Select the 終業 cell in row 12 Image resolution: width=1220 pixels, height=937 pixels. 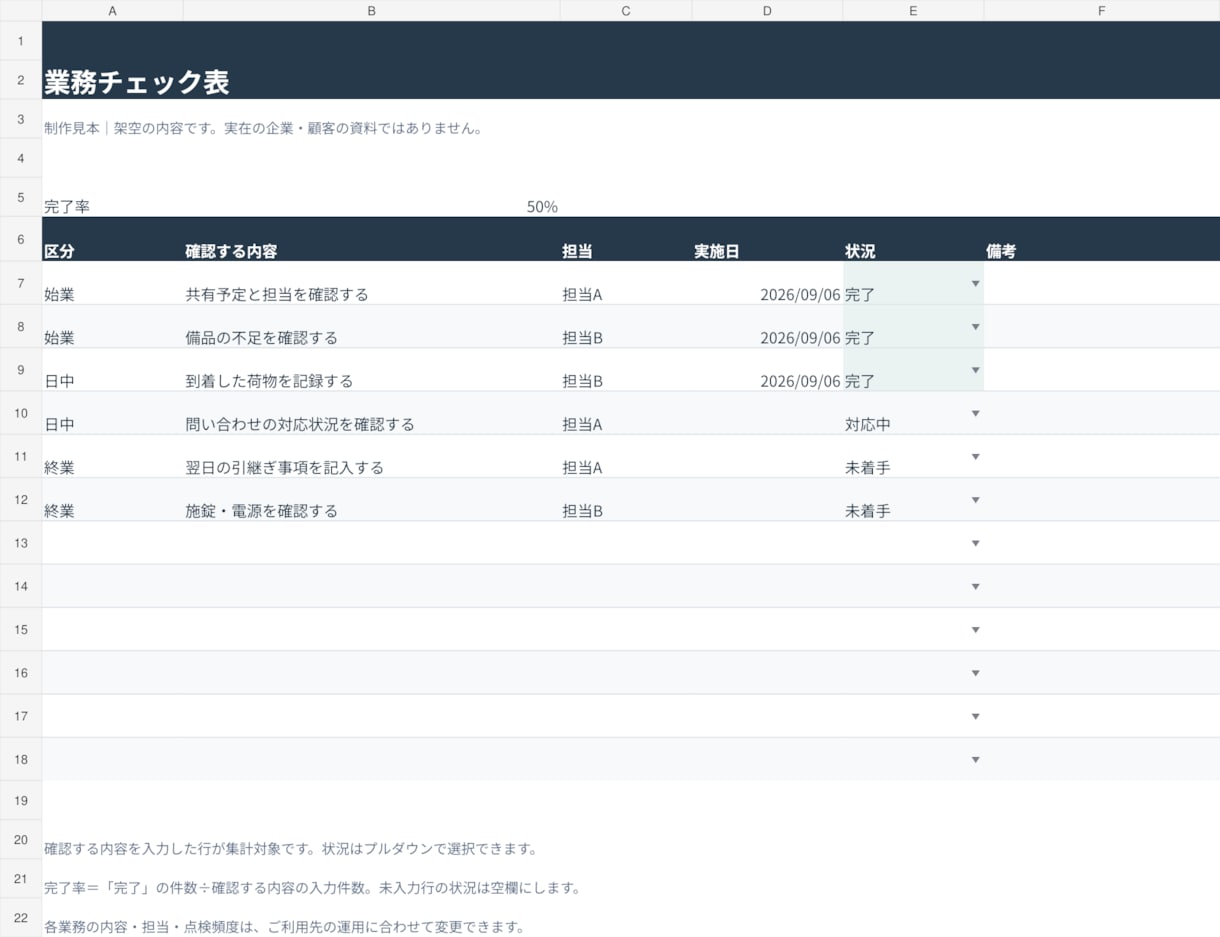[112, 499]
